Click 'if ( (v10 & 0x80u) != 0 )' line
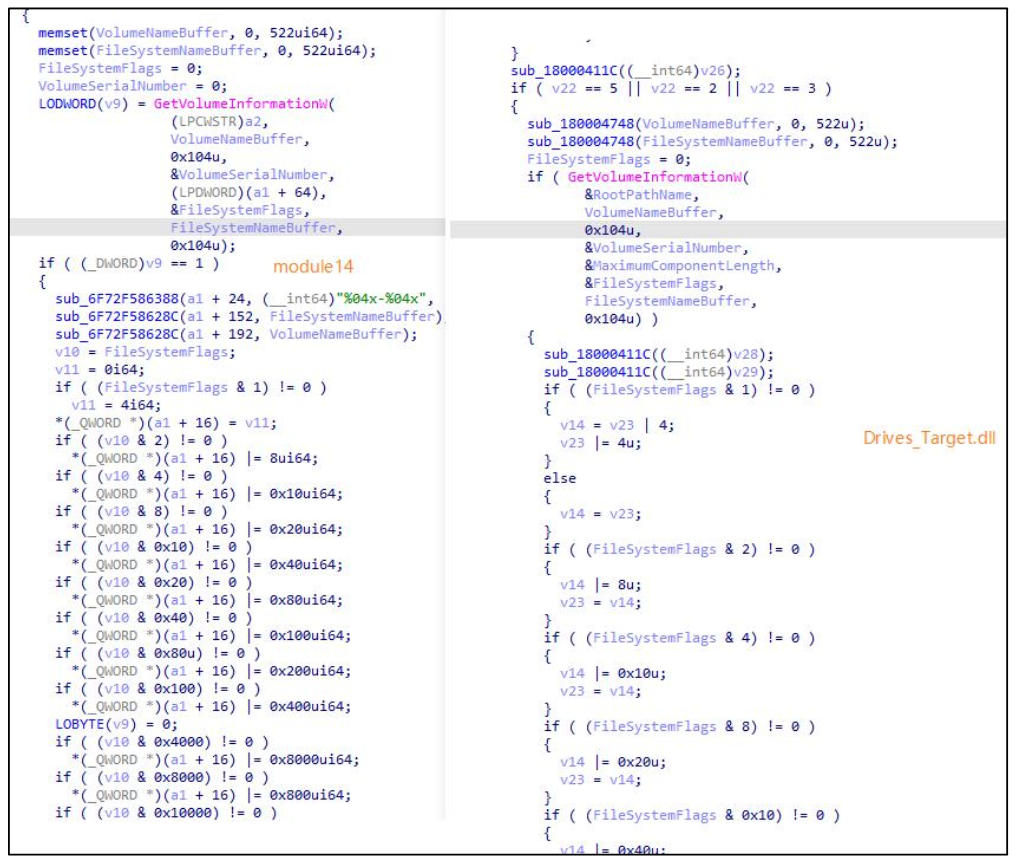Image resolution: width=1019 pixels, height=868 pixels. point(157,654)
